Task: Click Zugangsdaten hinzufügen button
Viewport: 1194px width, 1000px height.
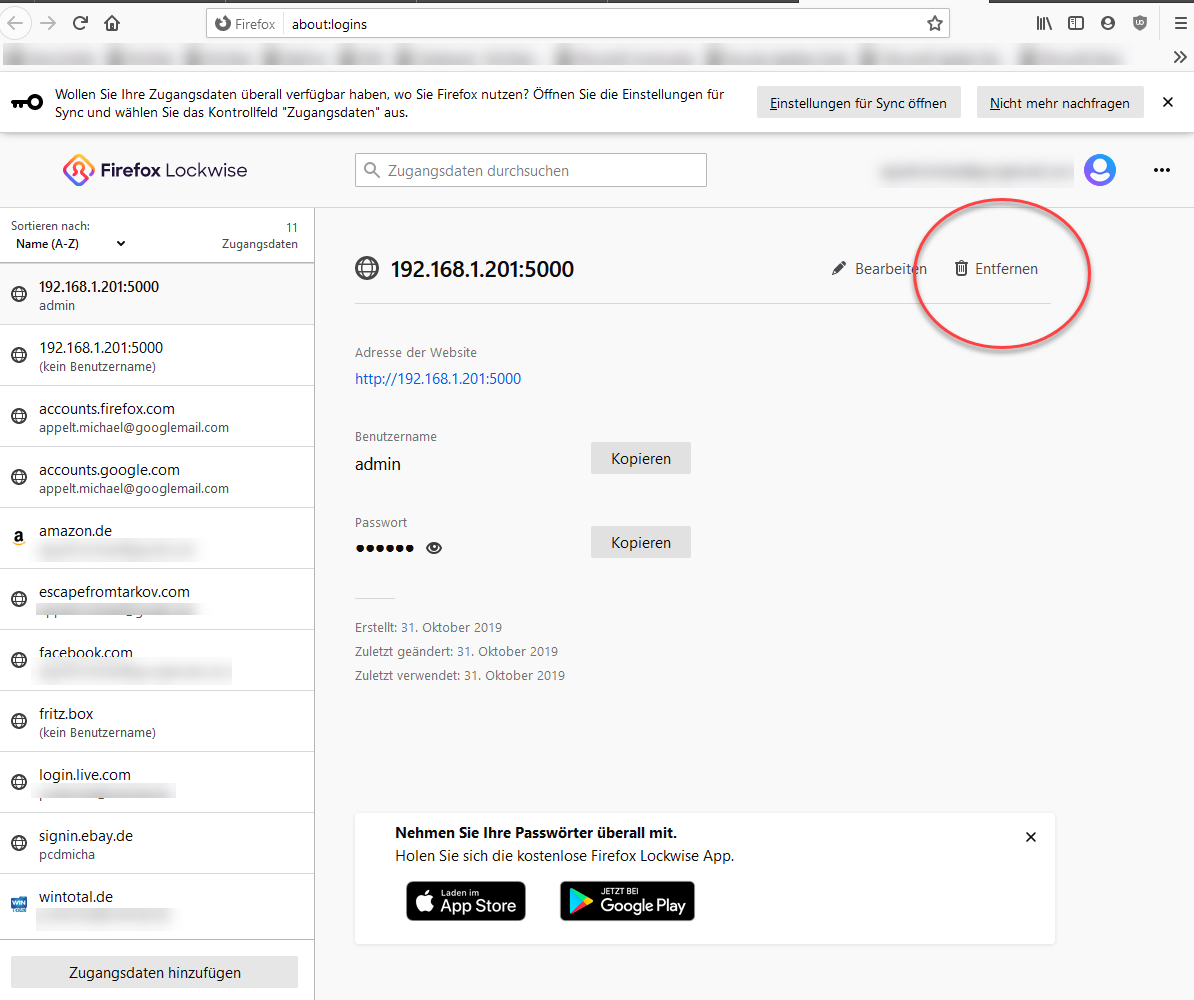Action: coord(155,972)
